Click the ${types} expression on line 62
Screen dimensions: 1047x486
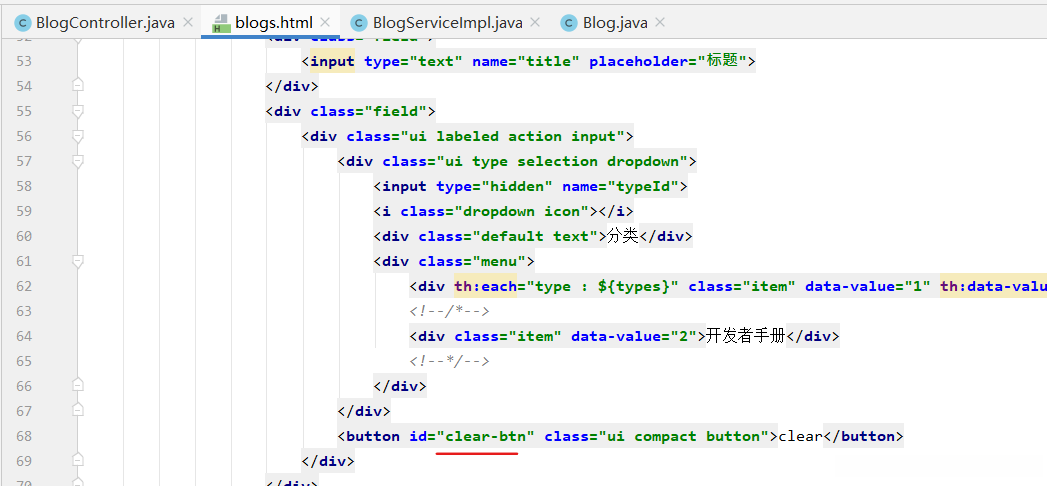point(634,286)
